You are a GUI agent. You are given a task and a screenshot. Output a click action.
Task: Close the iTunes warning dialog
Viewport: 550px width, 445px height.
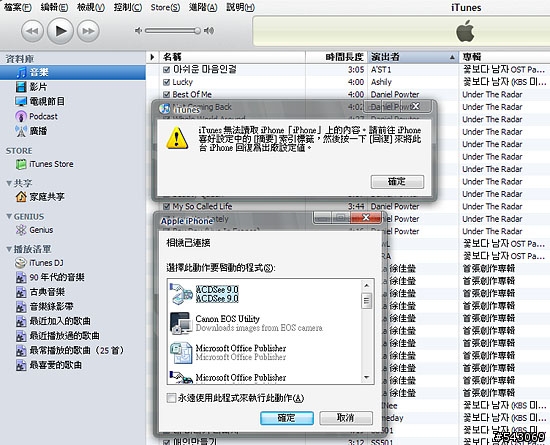(416, 106)
